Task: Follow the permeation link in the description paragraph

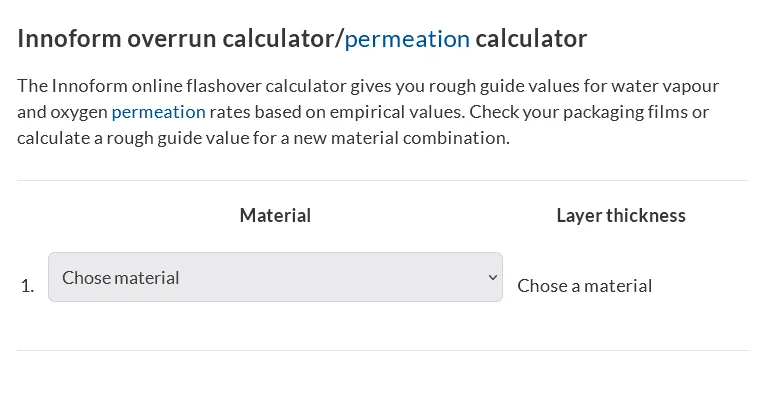Action: coord(158,112)
